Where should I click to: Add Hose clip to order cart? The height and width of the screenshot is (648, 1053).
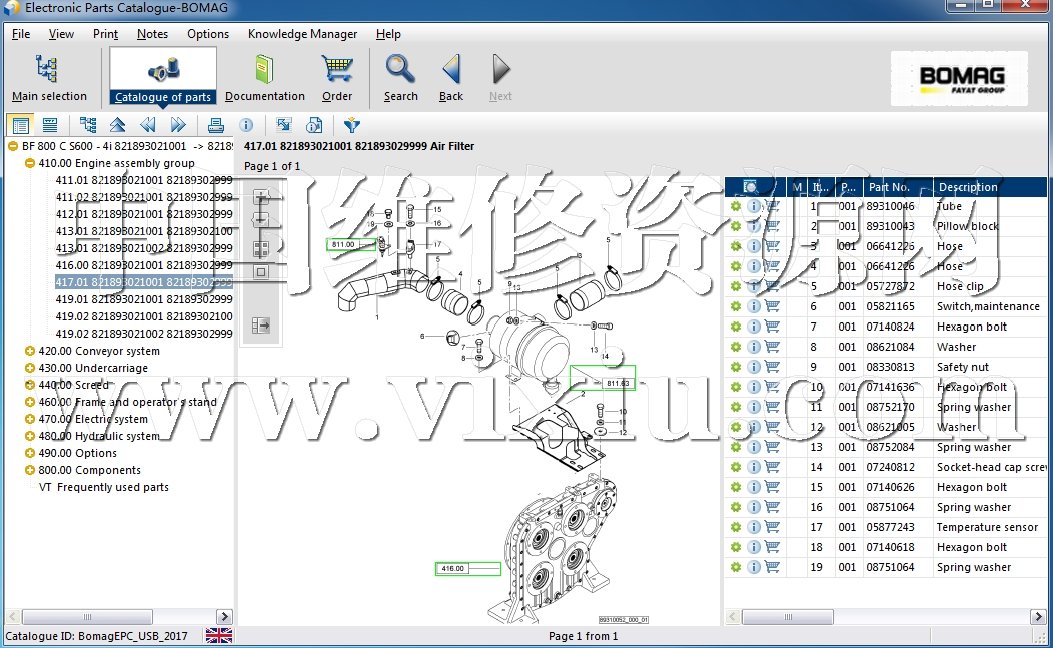[772, 287]
